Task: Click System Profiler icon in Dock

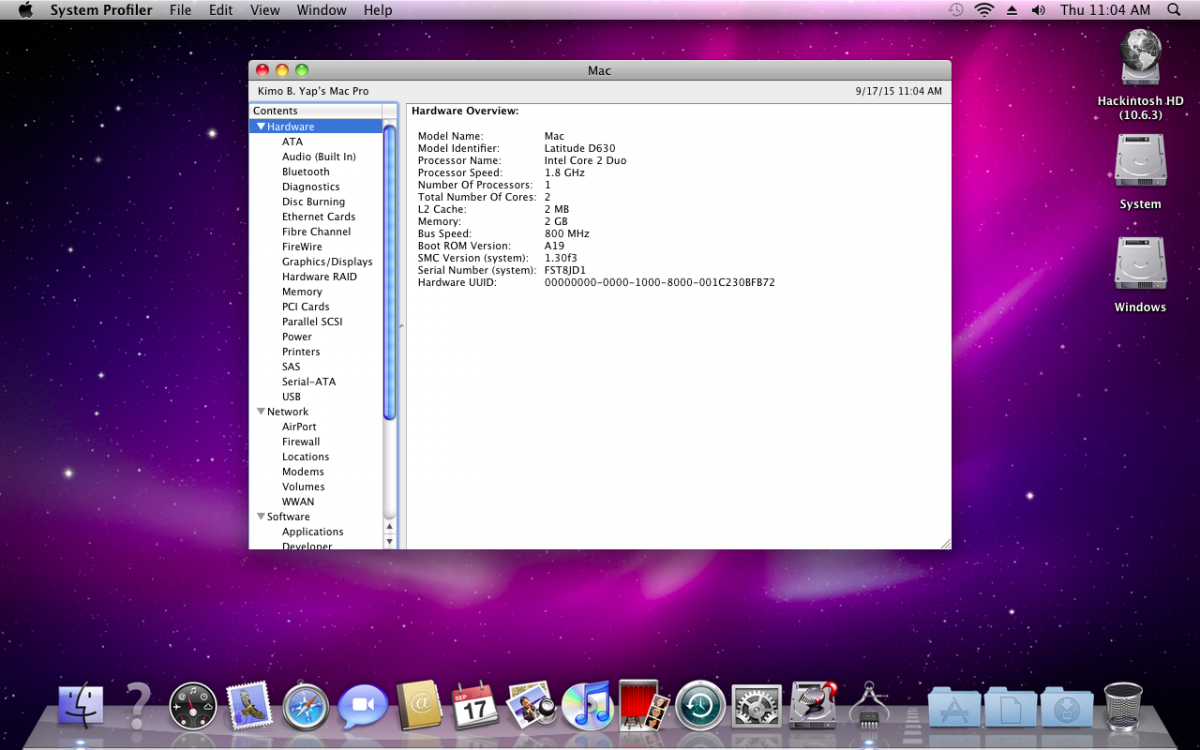Action: (869, 705)
